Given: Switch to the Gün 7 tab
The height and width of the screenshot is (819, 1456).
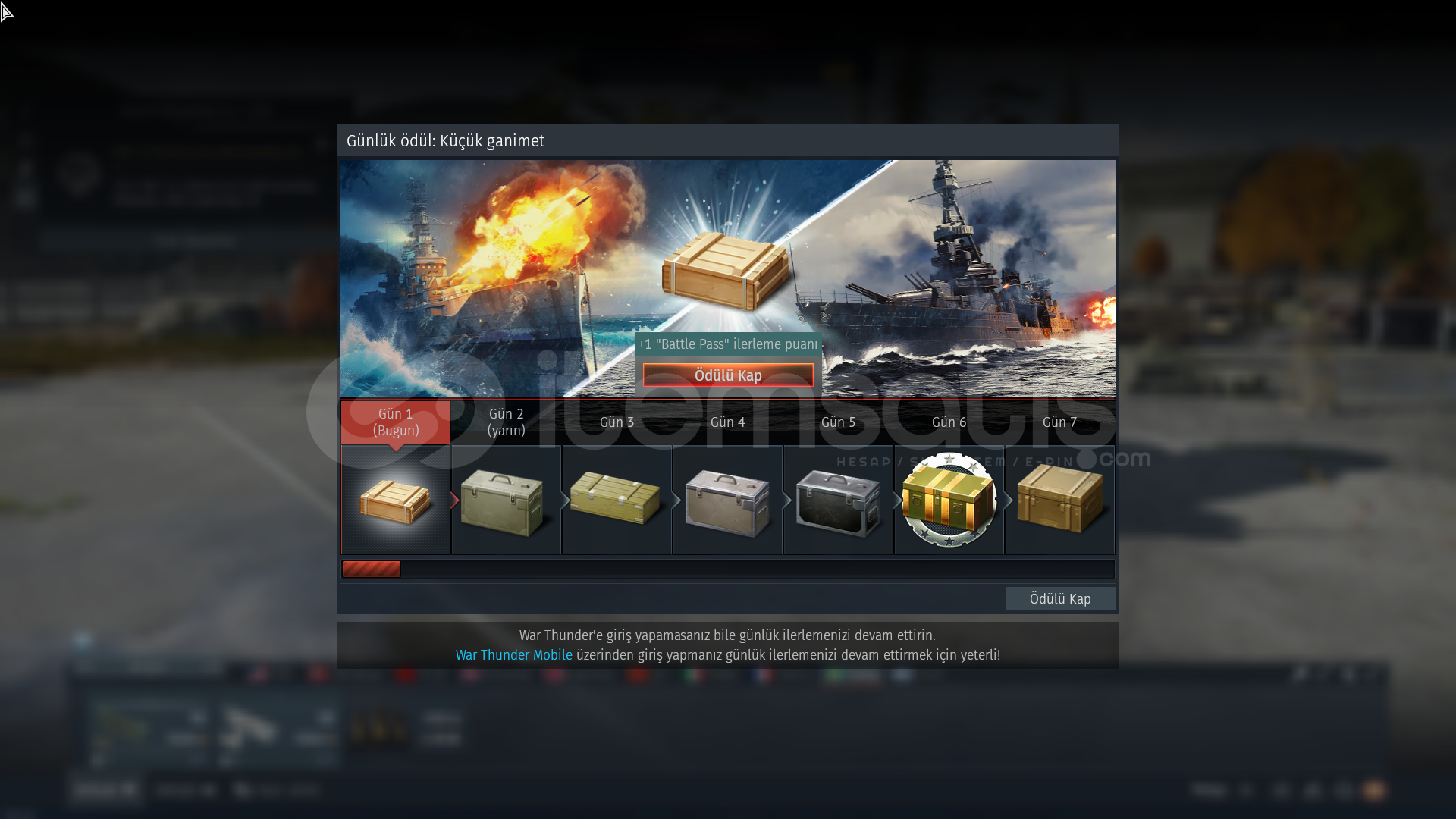Looking at the screenshot, I should coord(1060,422).
